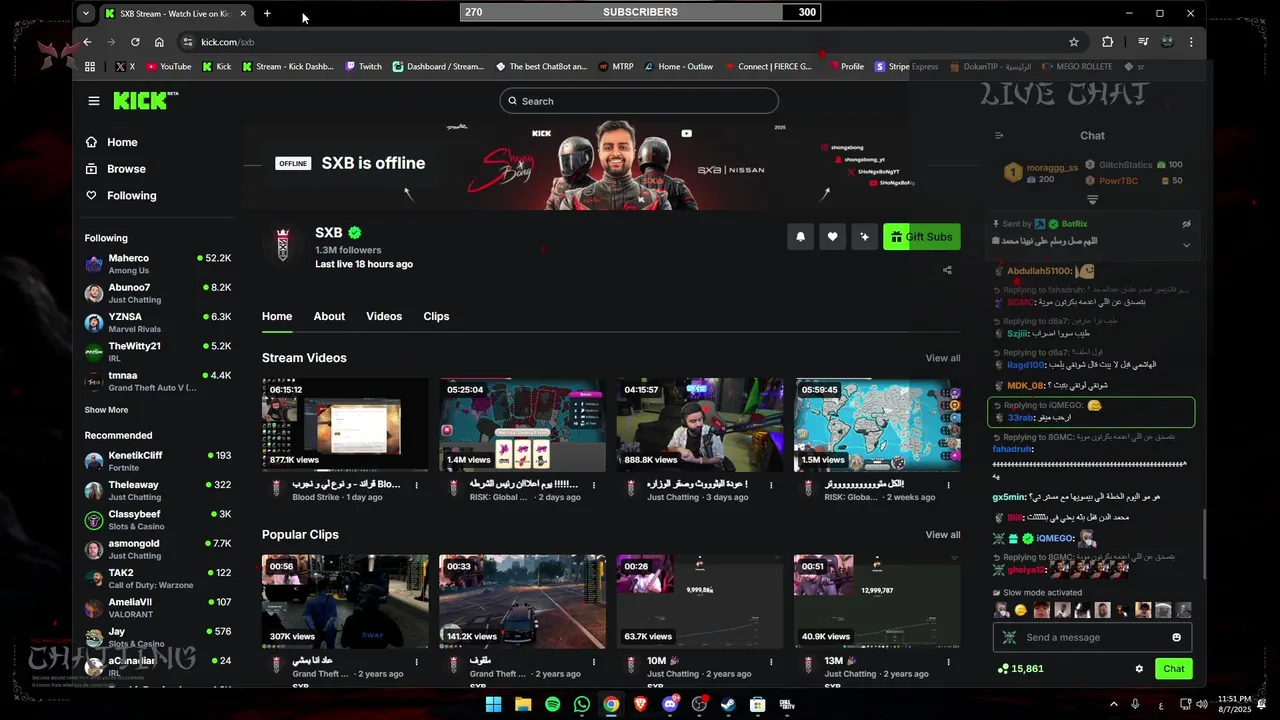Viewport: 1280px width, 720px height.
Task: Open YZNSA channel in Following list
Action: (158, 322)
